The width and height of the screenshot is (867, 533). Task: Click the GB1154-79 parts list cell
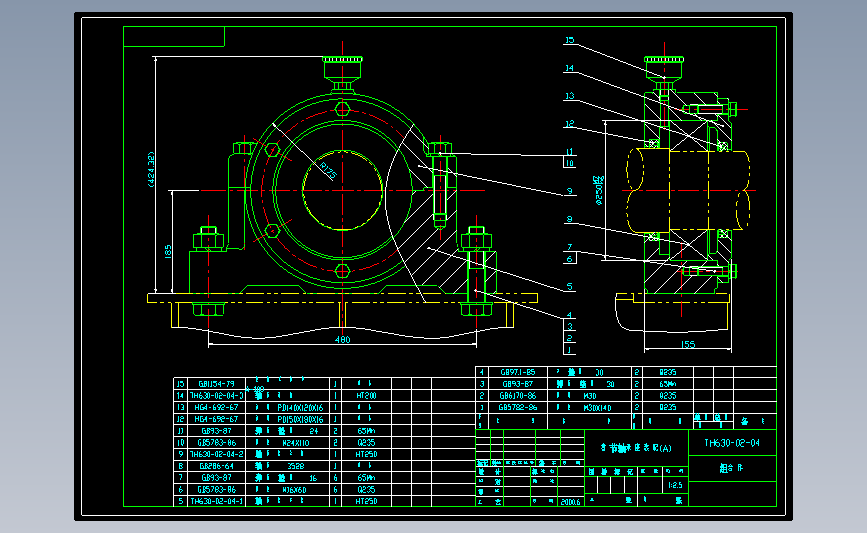[216, 384]
